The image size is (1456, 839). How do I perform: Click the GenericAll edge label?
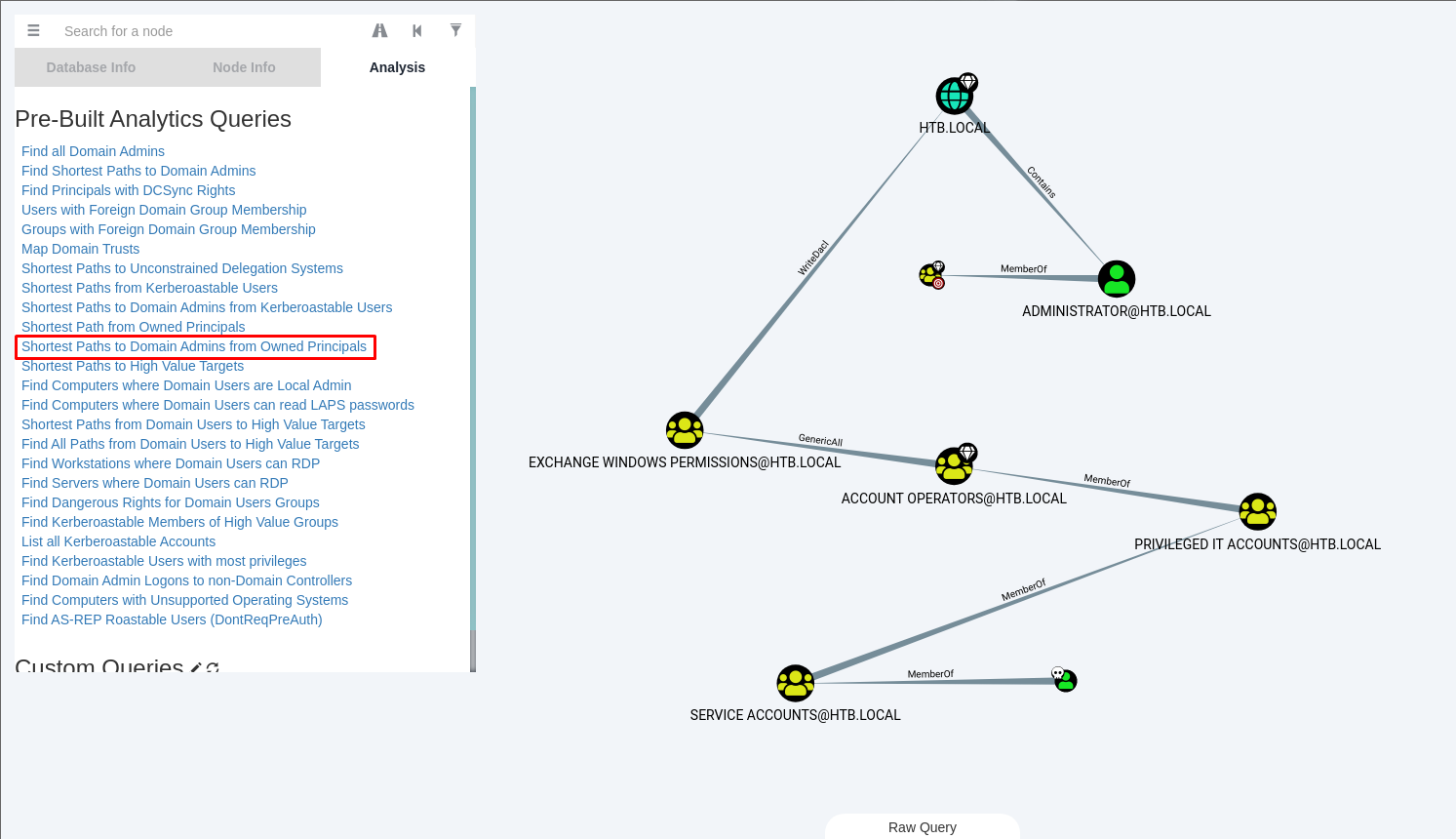pyautogui.click(x=820, y=441)
